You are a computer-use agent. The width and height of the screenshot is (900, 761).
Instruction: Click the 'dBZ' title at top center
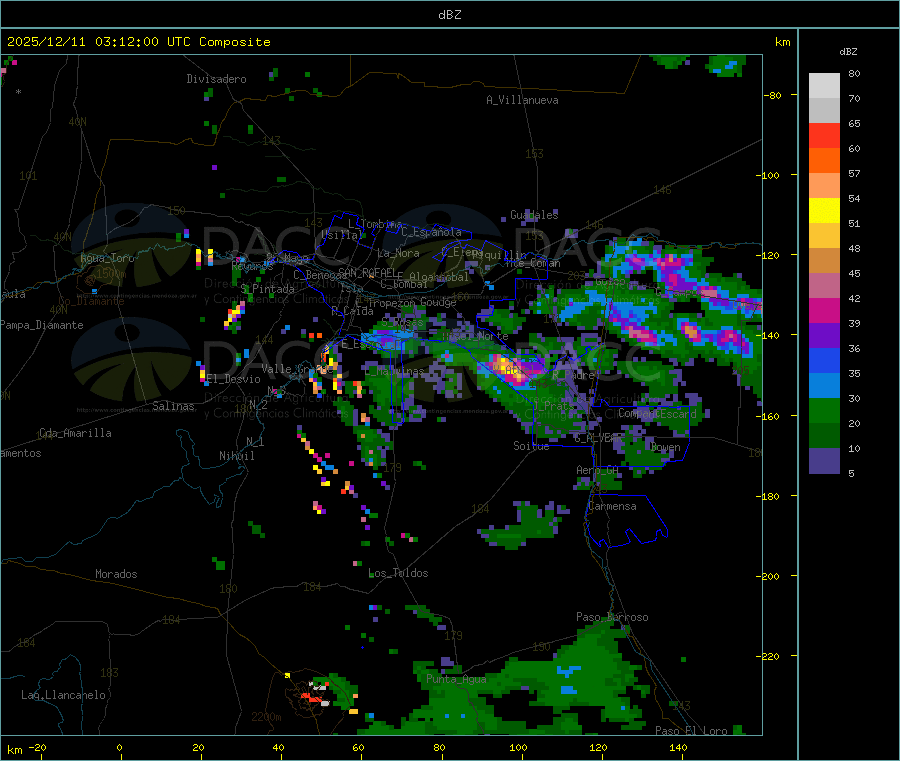[x=449, y=15]
